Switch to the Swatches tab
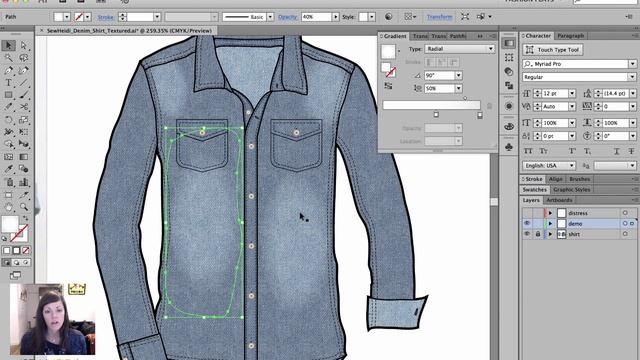Screen dimensions: 640x360 [x=535, y=189]
